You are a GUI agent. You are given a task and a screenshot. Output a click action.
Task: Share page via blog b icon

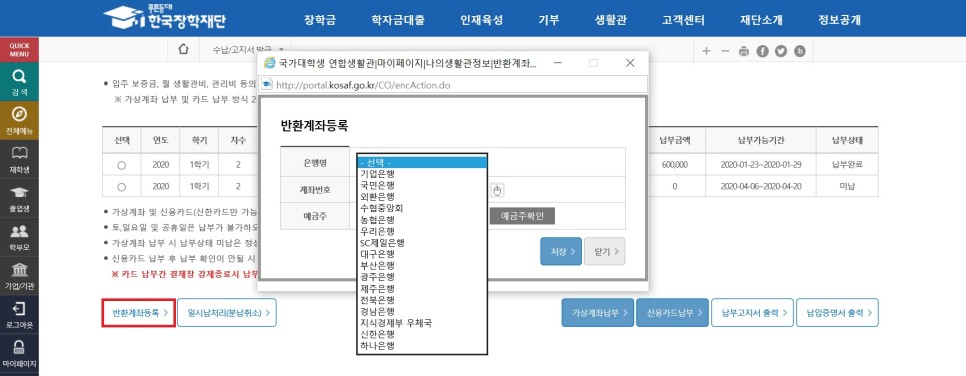800,51
